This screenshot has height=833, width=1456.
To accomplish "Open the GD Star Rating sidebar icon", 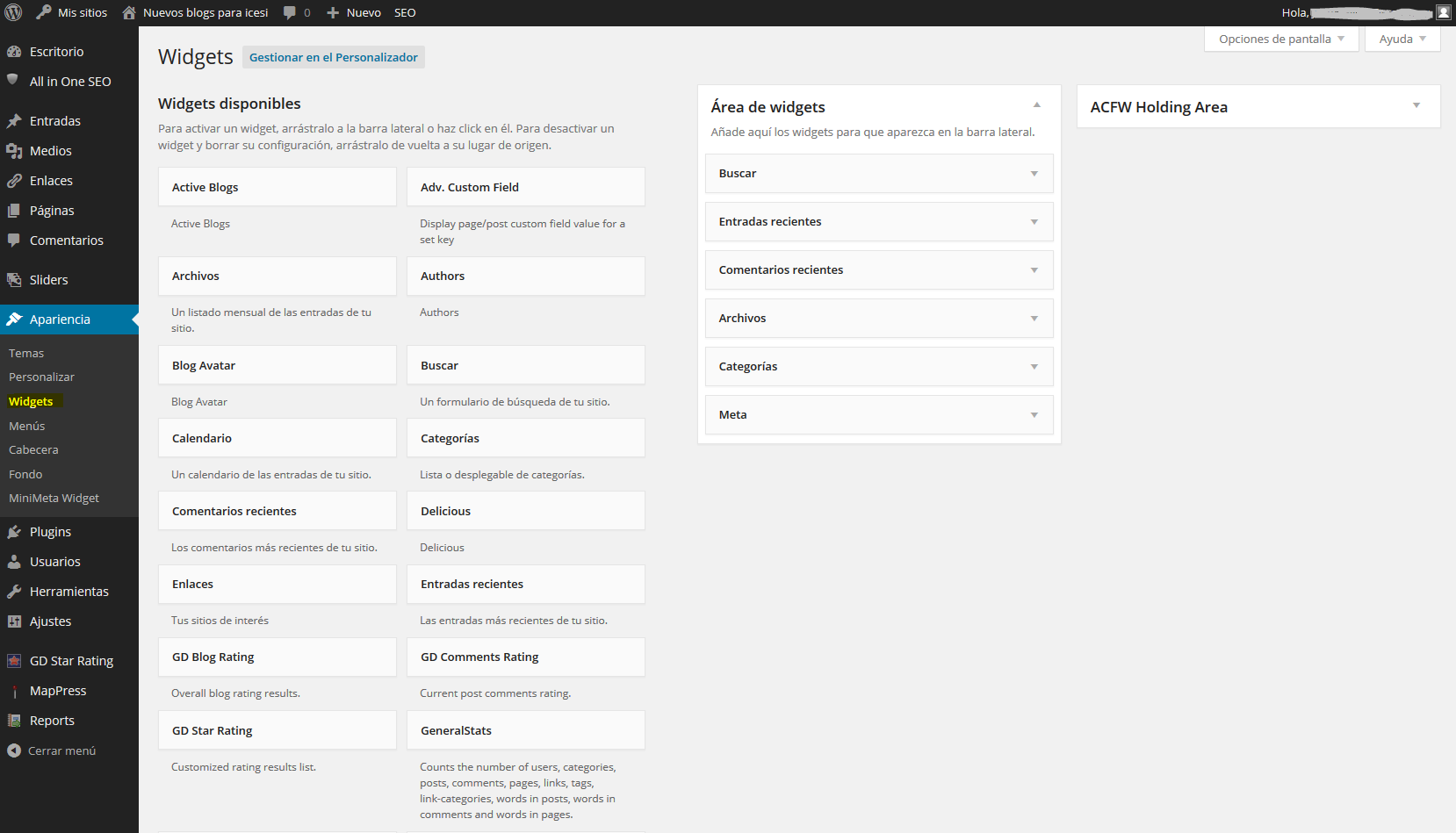I will click(14, 661).
